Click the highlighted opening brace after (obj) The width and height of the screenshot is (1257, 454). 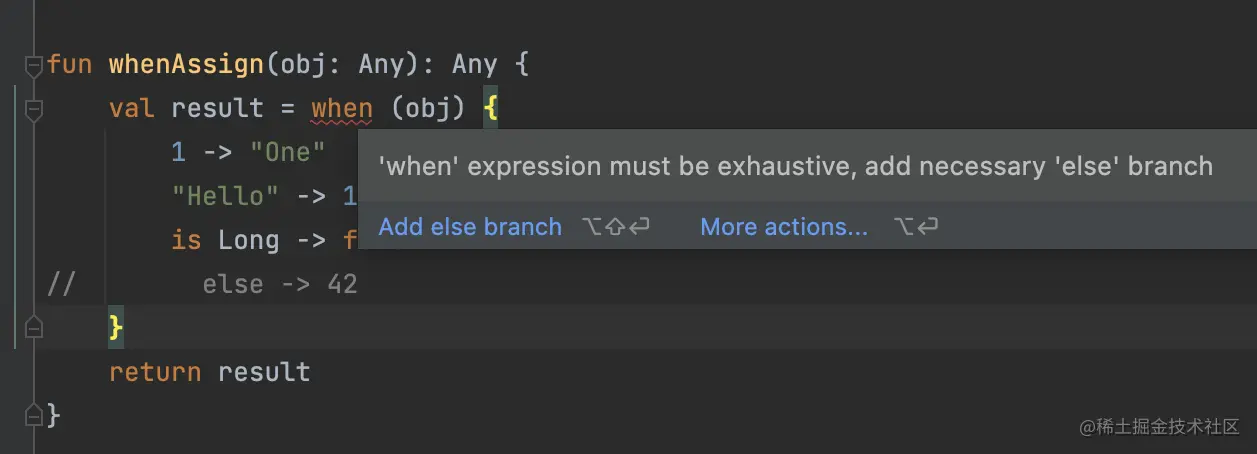[491, 109]
